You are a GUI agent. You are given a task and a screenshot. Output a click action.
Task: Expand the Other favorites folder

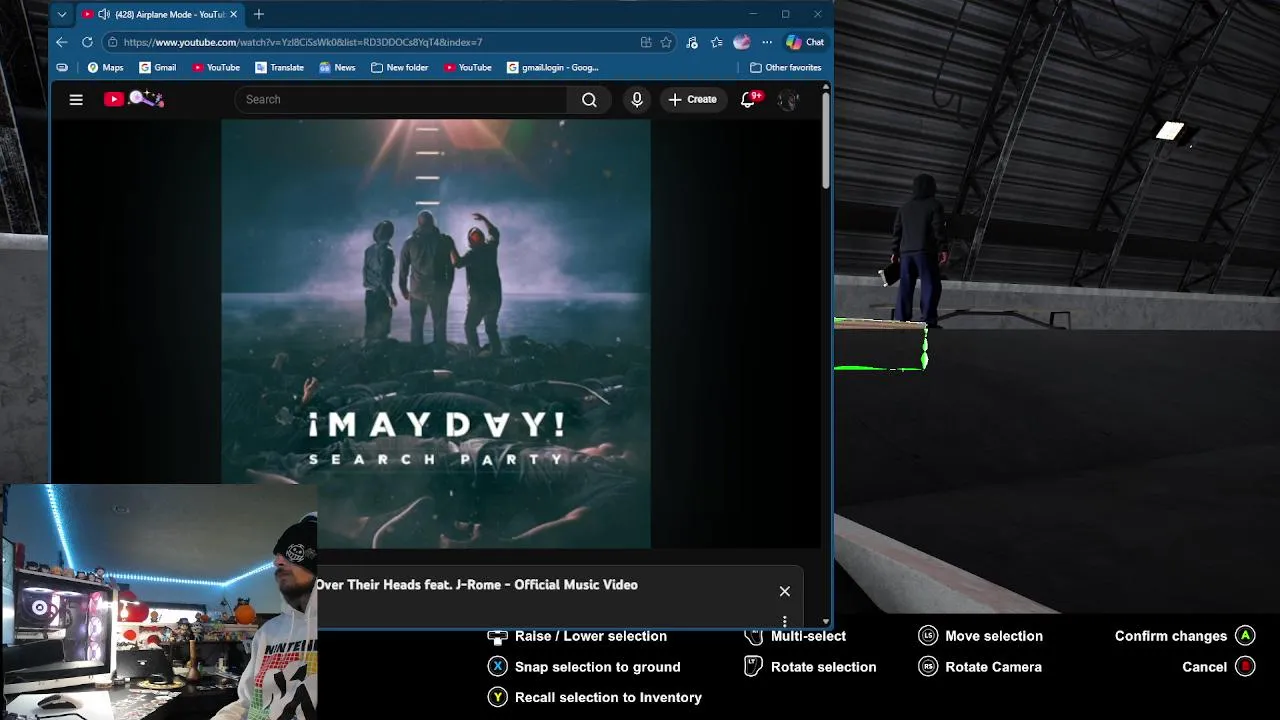point(786,67)
